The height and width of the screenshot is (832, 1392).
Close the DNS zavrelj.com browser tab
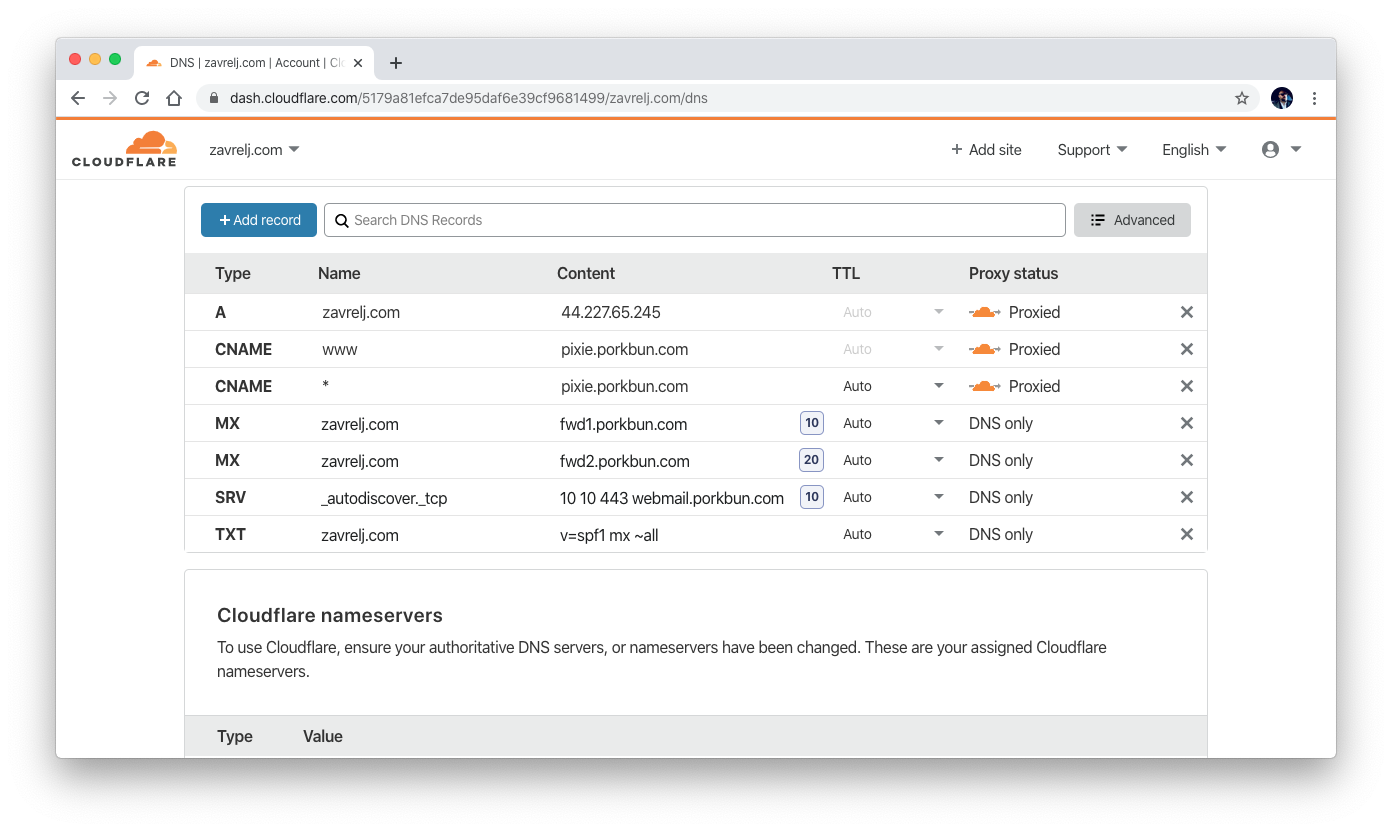point(358,63)
